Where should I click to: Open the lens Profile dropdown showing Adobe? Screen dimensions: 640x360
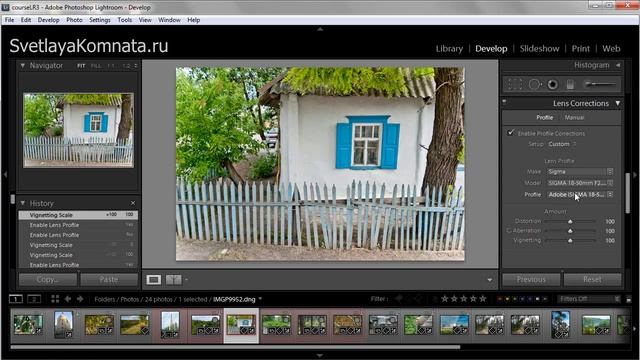580,195
